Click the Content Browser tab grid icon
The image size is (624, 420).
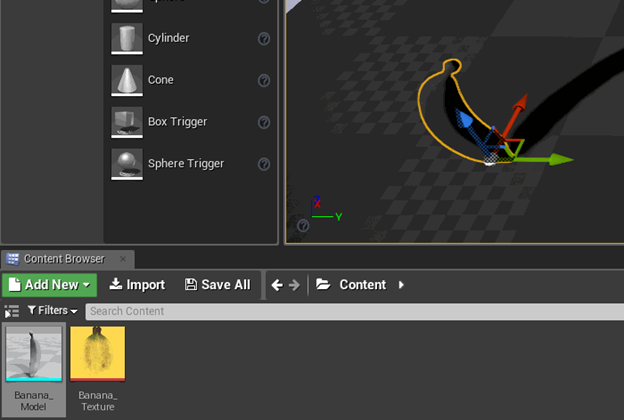(x=13, y=259)
